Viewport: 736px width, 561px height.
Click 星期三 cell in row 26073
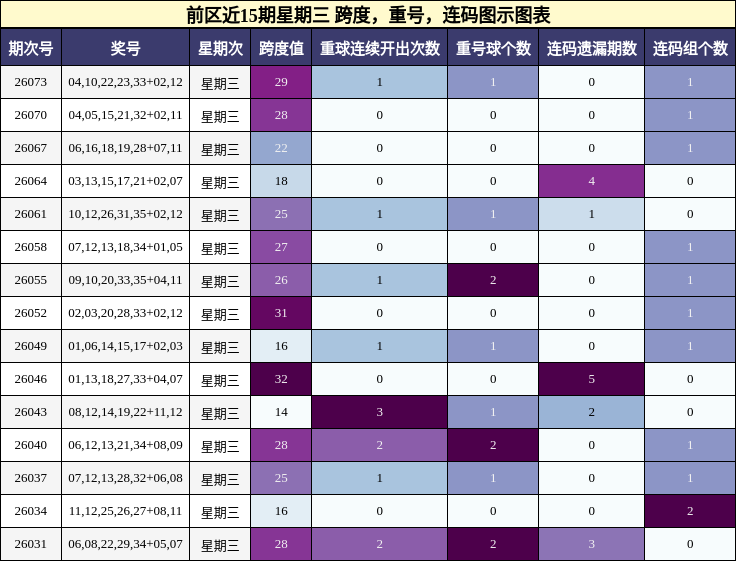tap(220, 82)
